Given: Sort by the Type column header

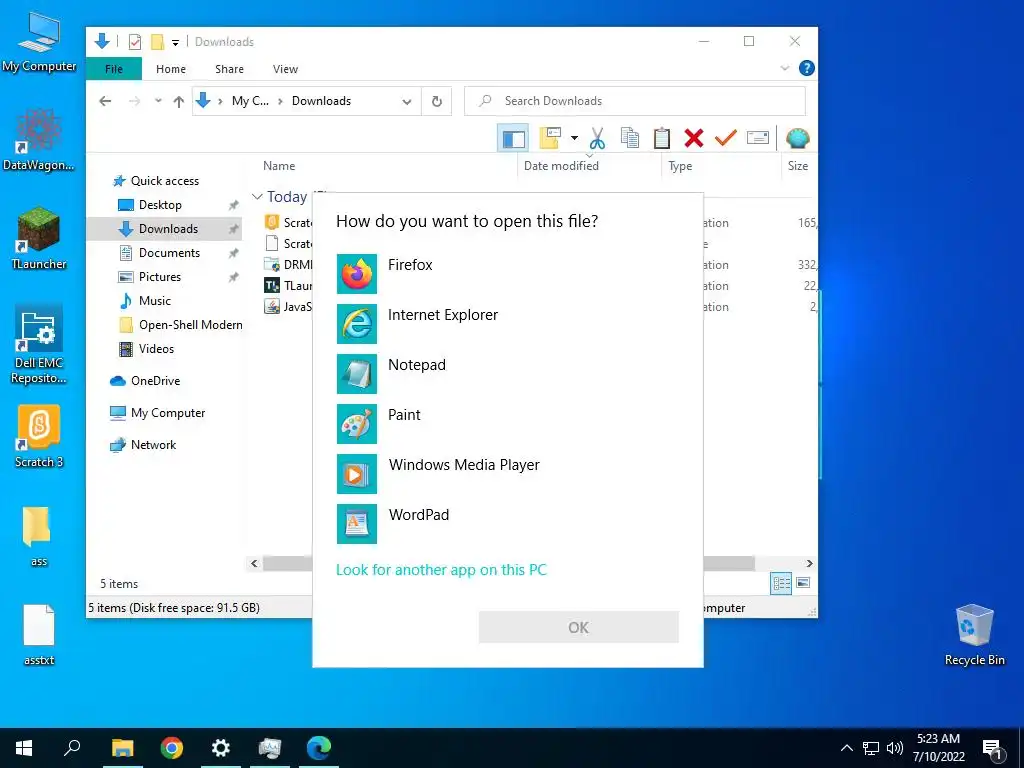Looking at the screenshot, I should [680, 166].
